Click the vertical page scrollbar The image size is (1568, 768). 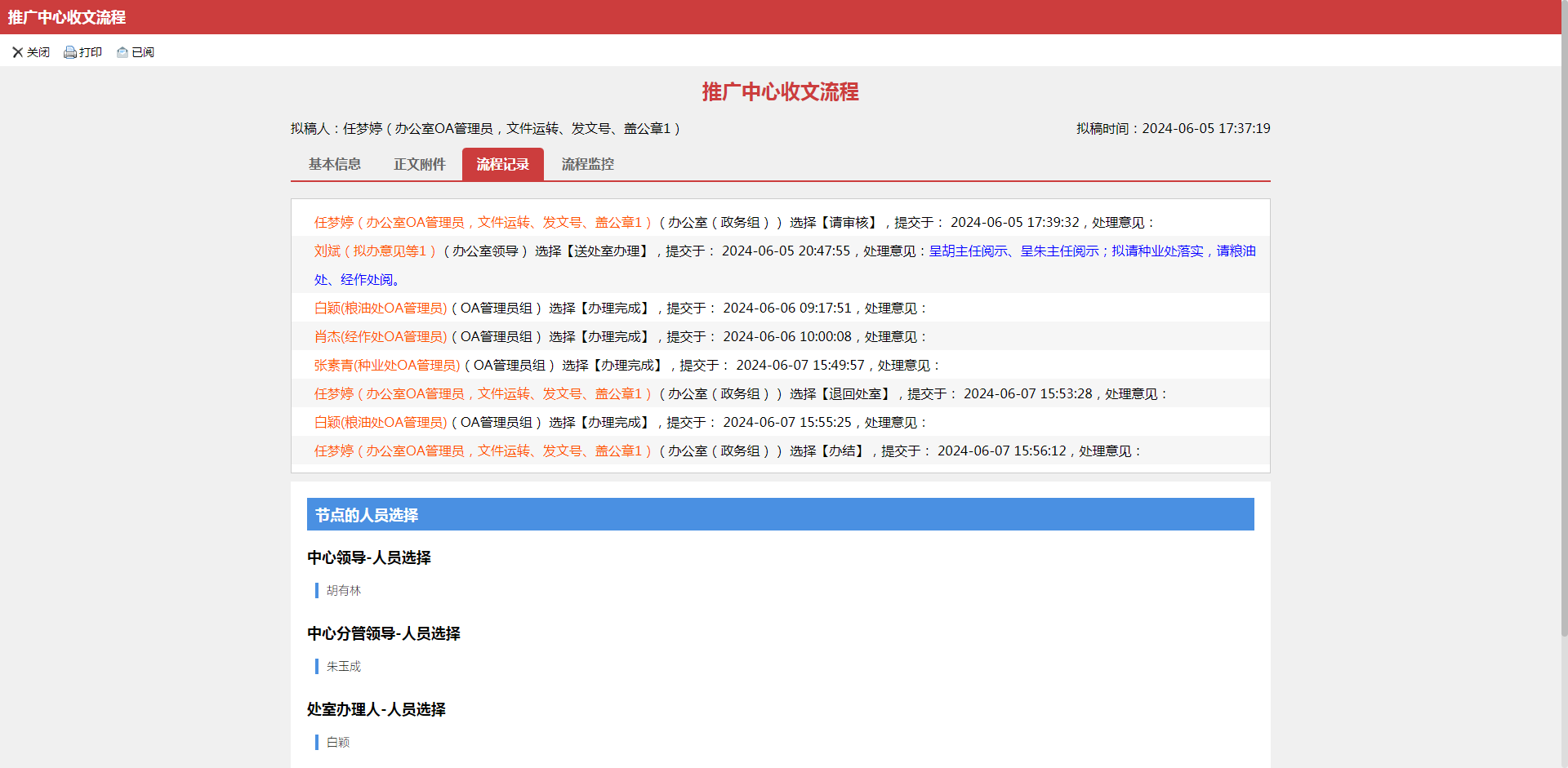click(x=1564, y=326)
